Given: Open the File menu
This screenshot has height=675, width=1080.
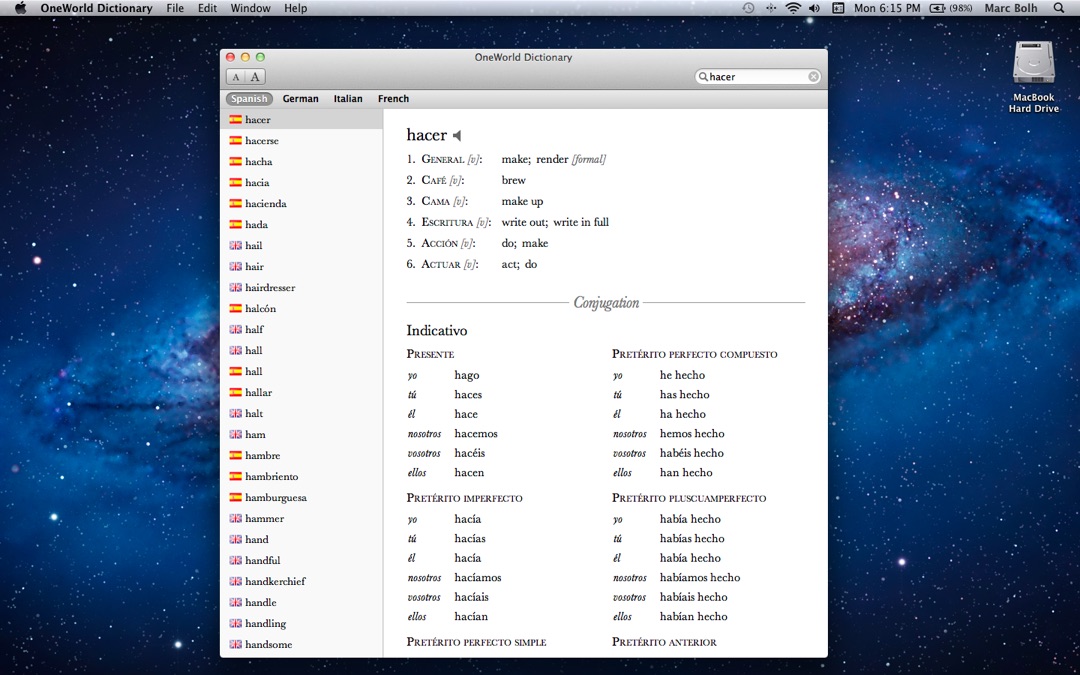Looking at the screenshot, I should tap(175, 8).
